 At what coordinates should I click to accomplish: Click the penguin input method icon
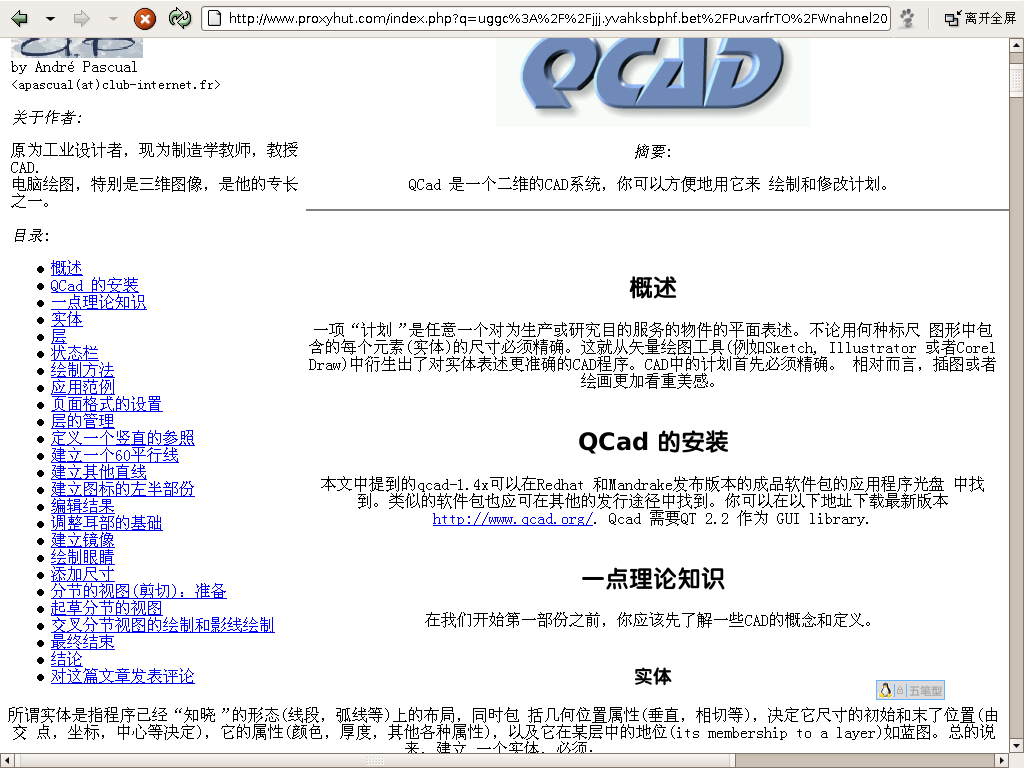(886, 690)
